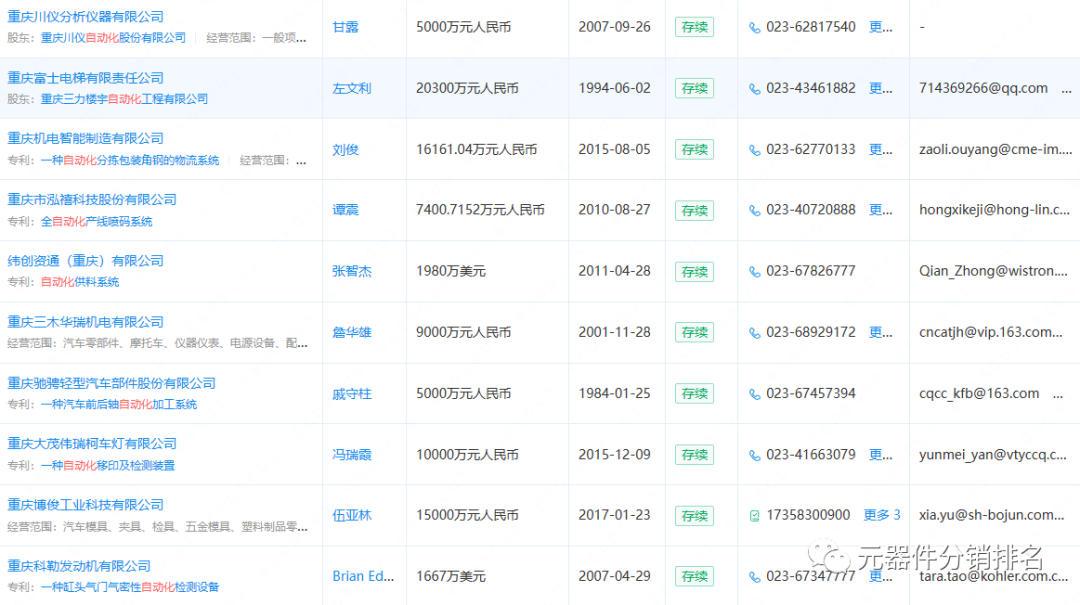Click phone icon beside 023-40720888

point(754,211)
